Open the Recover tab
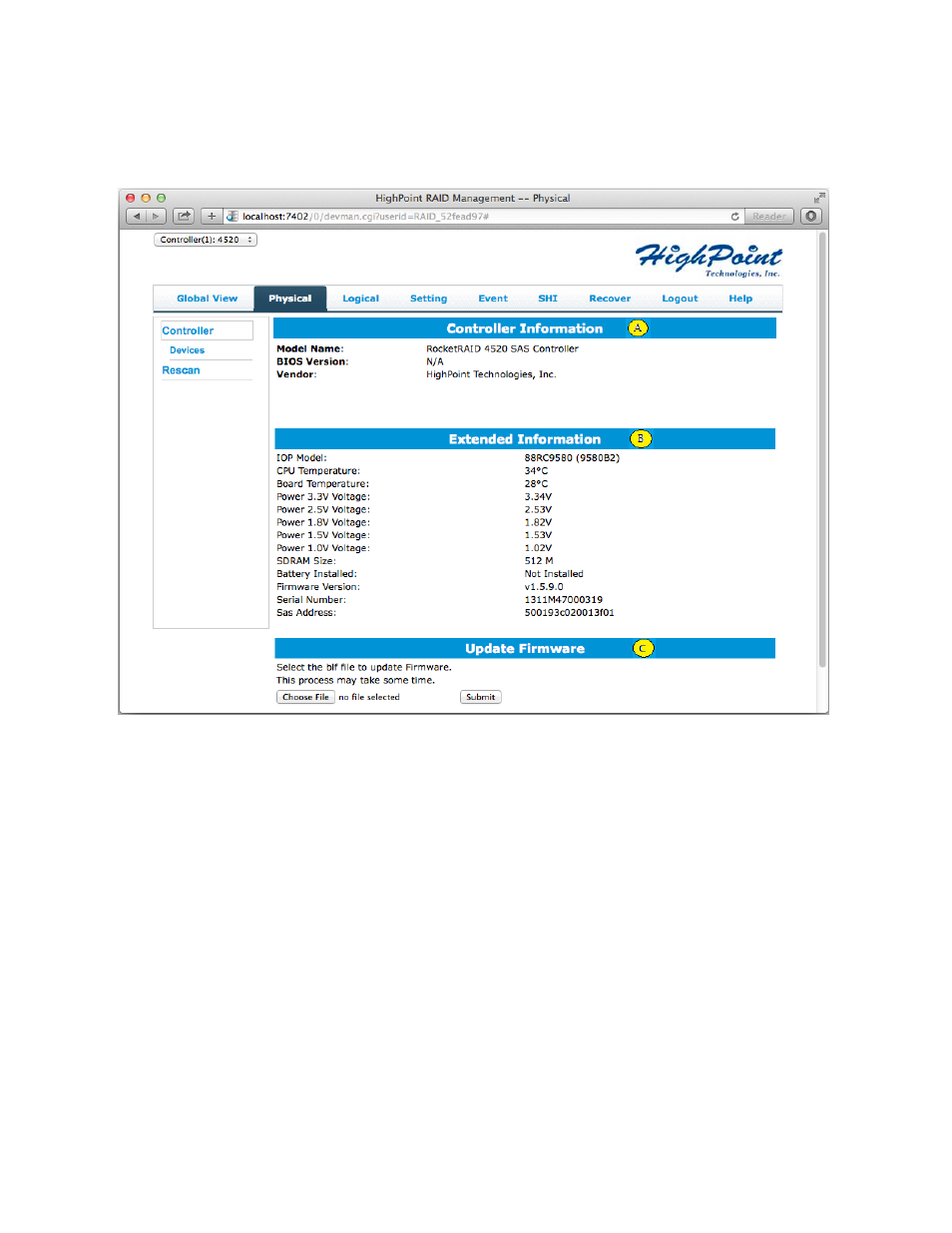The image size is (952, 1233). click(610, 299)
